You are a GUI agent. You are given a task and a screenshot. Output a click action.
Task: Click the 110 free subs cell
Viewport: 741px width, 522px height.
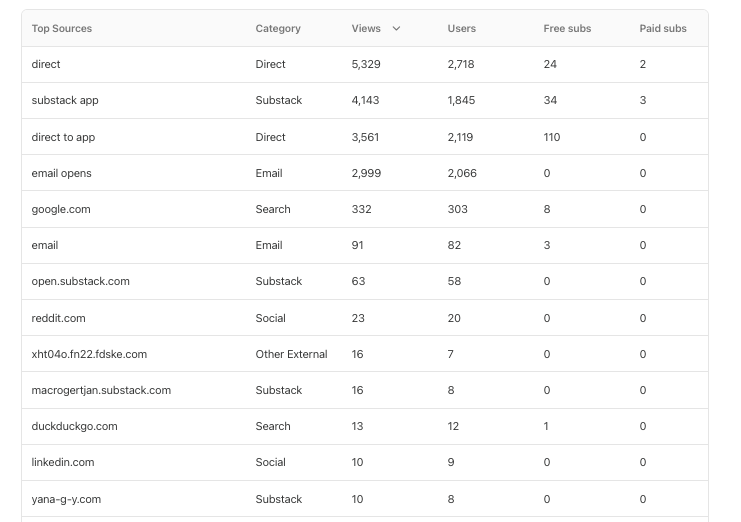551,137
